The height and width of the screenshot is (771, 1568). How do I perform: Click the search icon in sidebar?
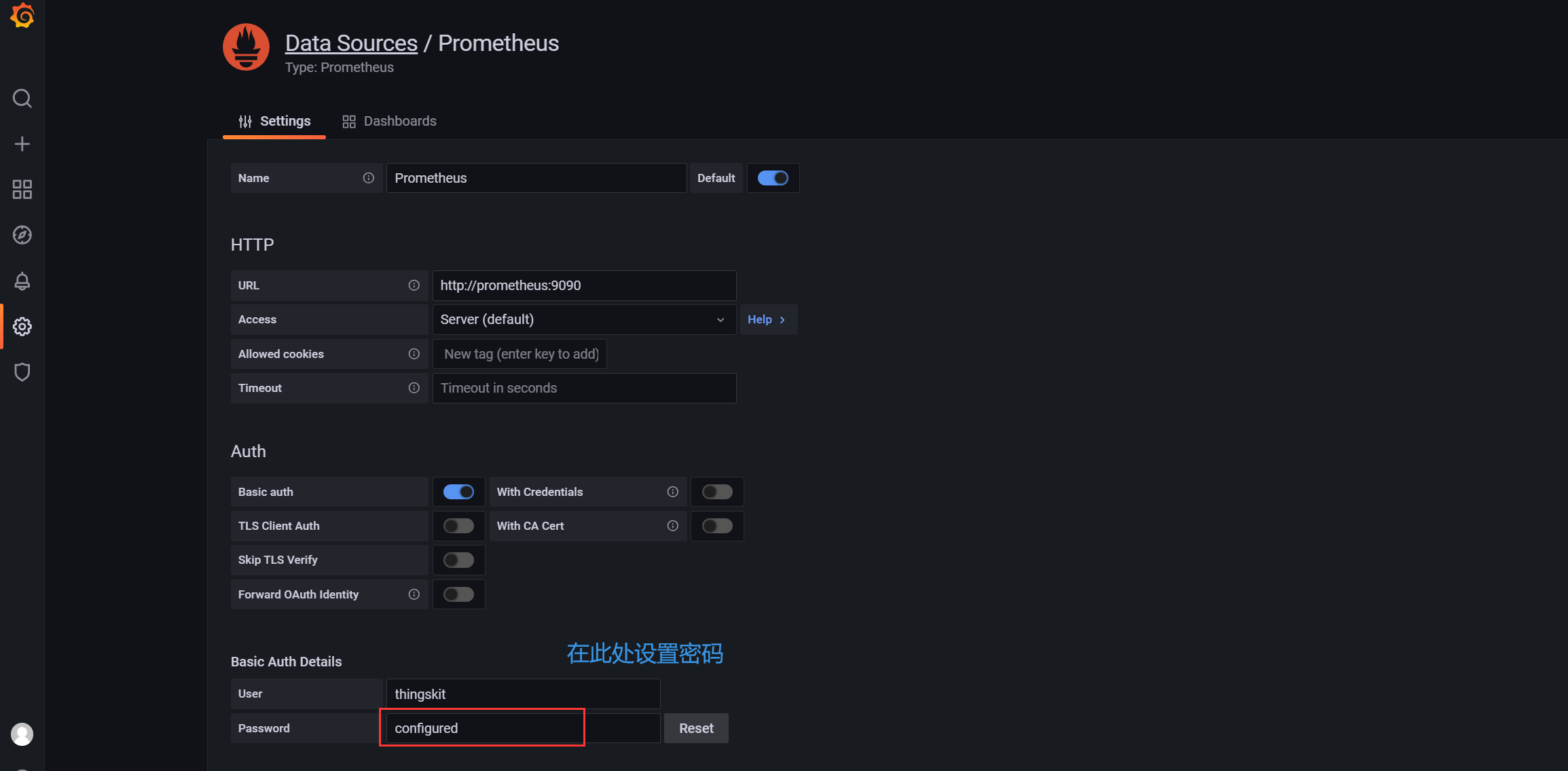click(x=22, y=98)
